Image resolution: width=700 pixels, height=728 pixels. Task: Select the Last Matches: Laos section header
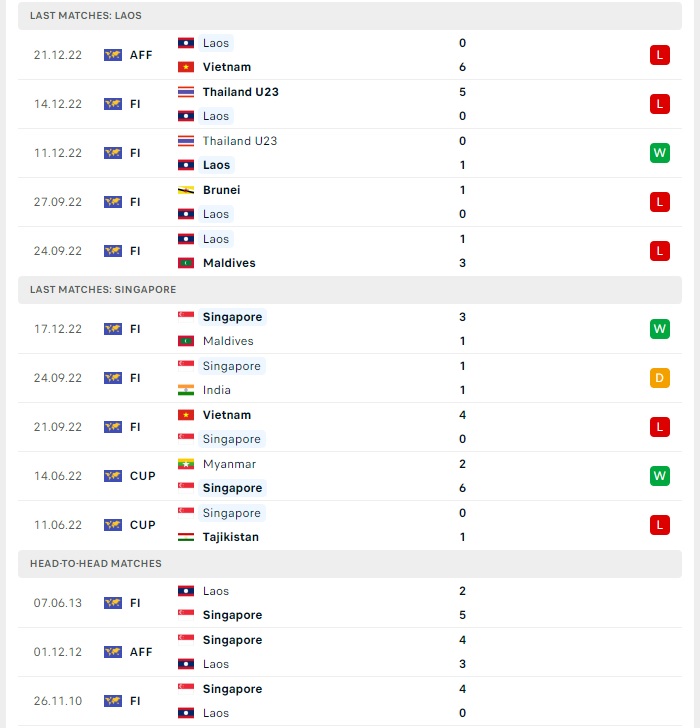point(350,16)
